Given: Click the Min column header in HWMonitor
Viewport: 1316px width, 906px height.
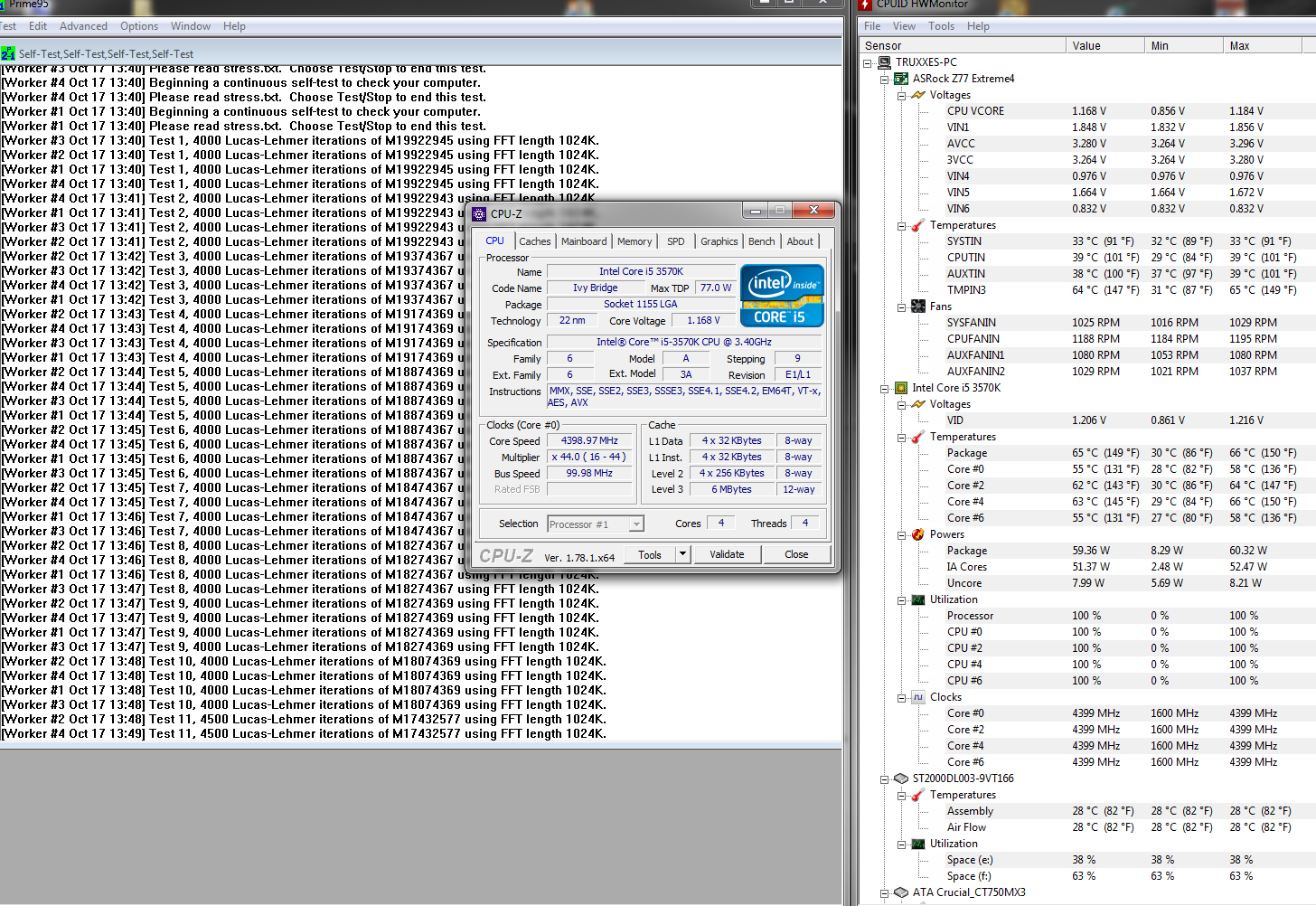Looking at the screenshot, I should [x=1184, y=45].
